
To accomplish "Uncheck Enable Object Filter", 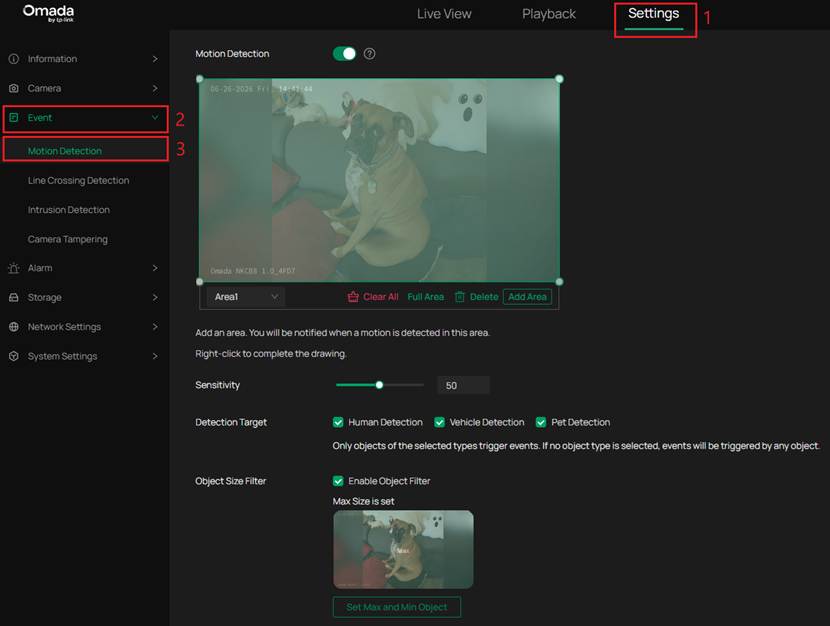I will 338,481.
